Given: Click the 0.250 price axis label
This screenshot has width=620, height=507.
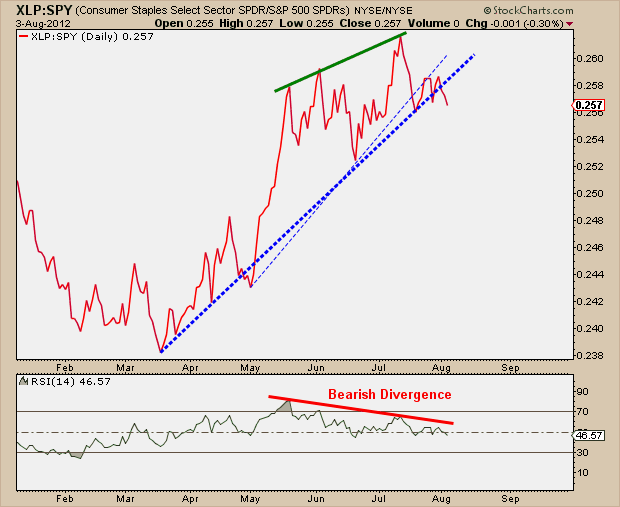Looking at the screenshot, I should (x=590, y=193).
